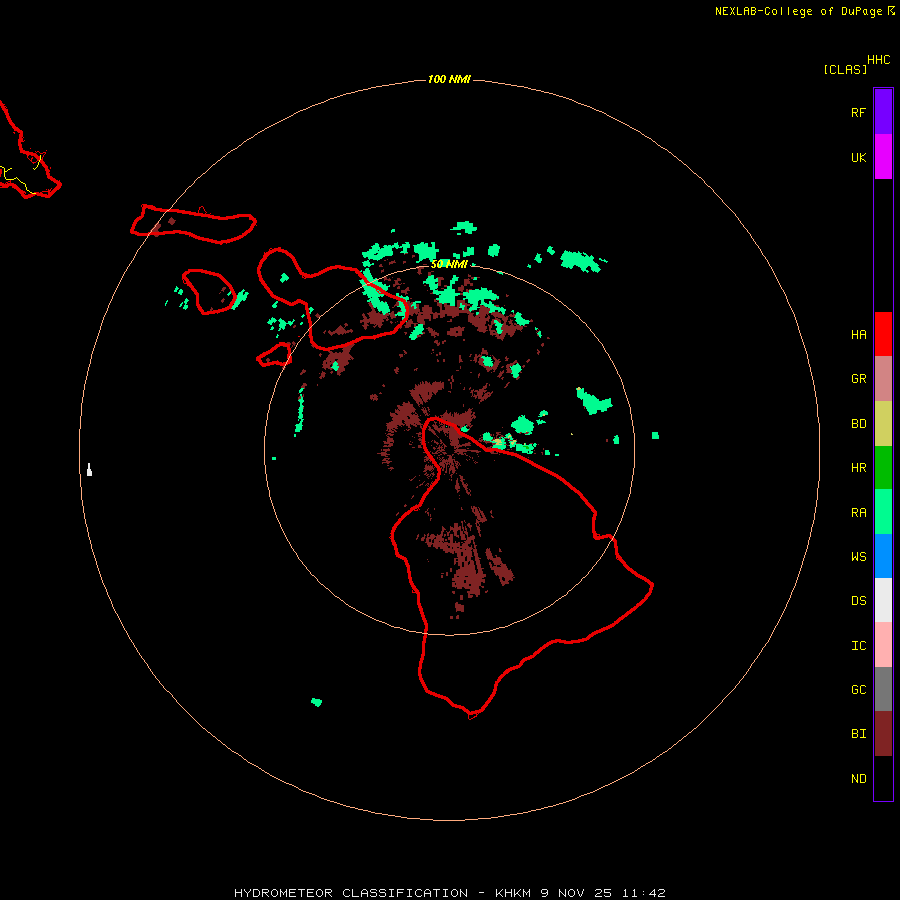
Task: Click the 'DS' legend label
Action: point(858,601)
